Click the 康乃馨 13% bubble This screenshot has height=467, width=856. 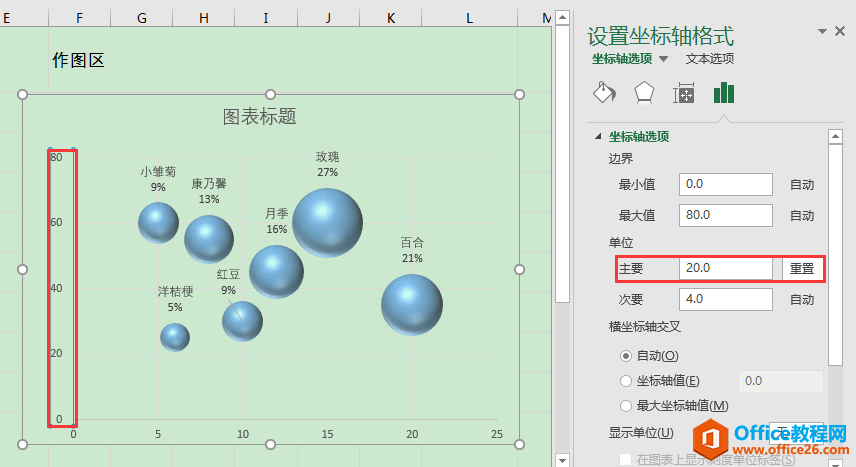tap(209, 239)
